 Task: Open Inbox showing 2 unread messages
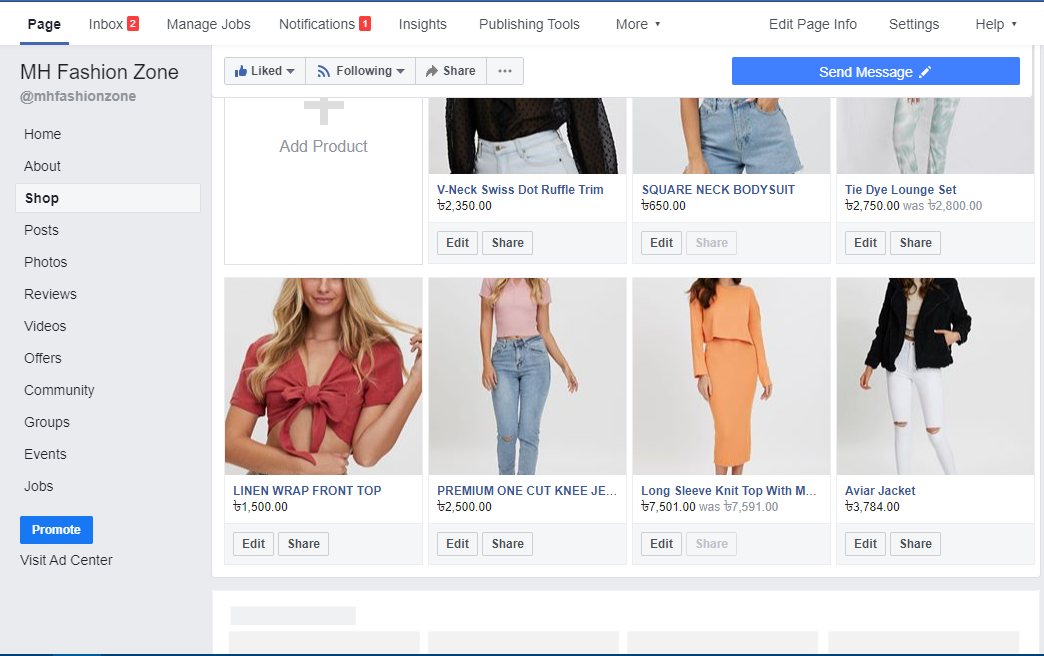coord(113,24)
